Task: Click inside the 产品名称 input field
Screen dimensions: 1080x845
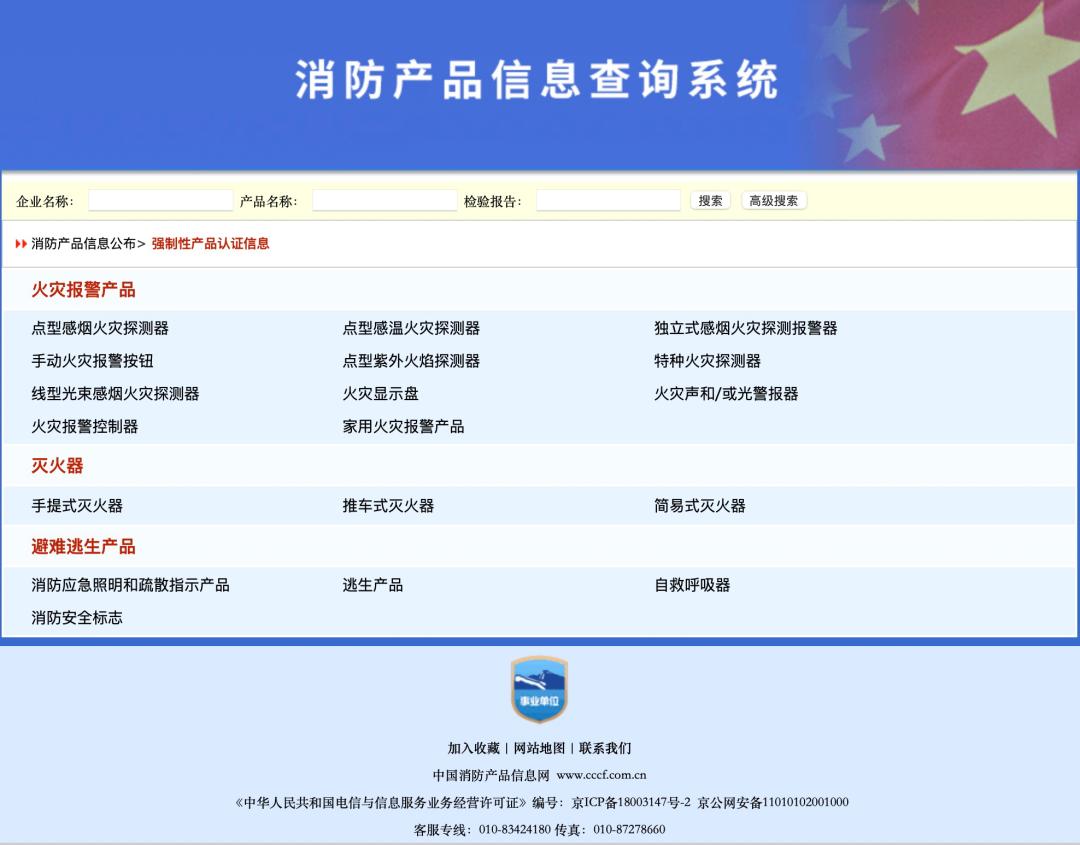Action: coord(385,200)
